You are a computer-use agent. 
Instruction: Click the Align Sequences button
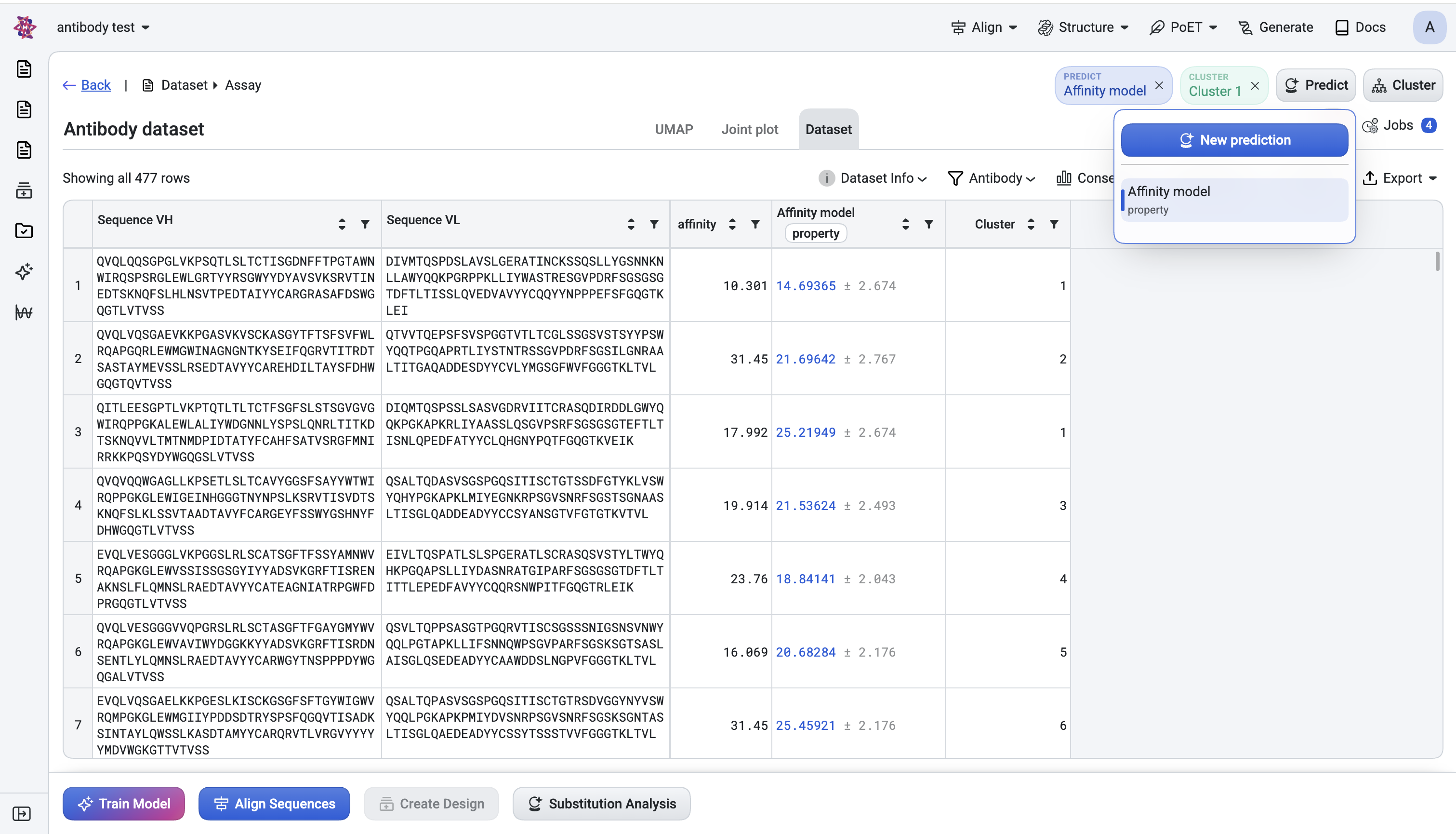pos(274,804)
